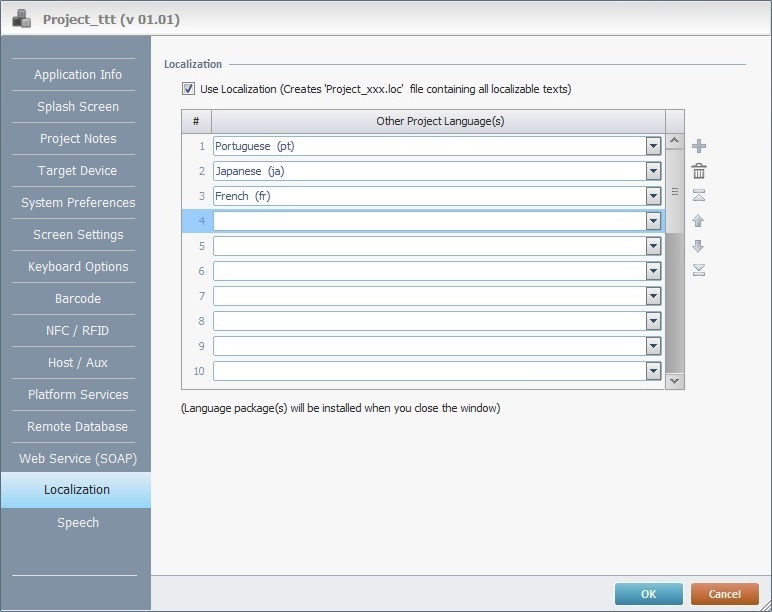The height and width of the screenshot is (612, 772).
Task: Open the Portuguese (pt) language dropdown
Action: pyautogui.click(x=653, y=146)
